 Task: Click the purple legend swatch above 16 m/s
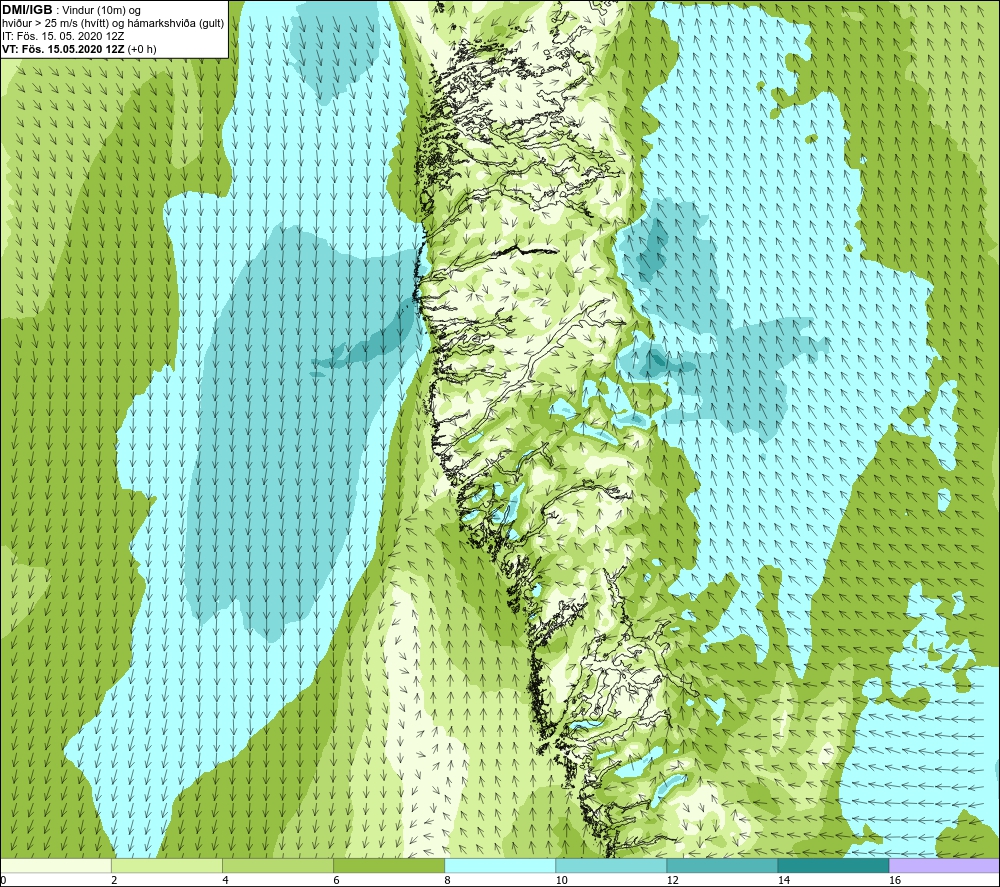[x=945, y=866]
